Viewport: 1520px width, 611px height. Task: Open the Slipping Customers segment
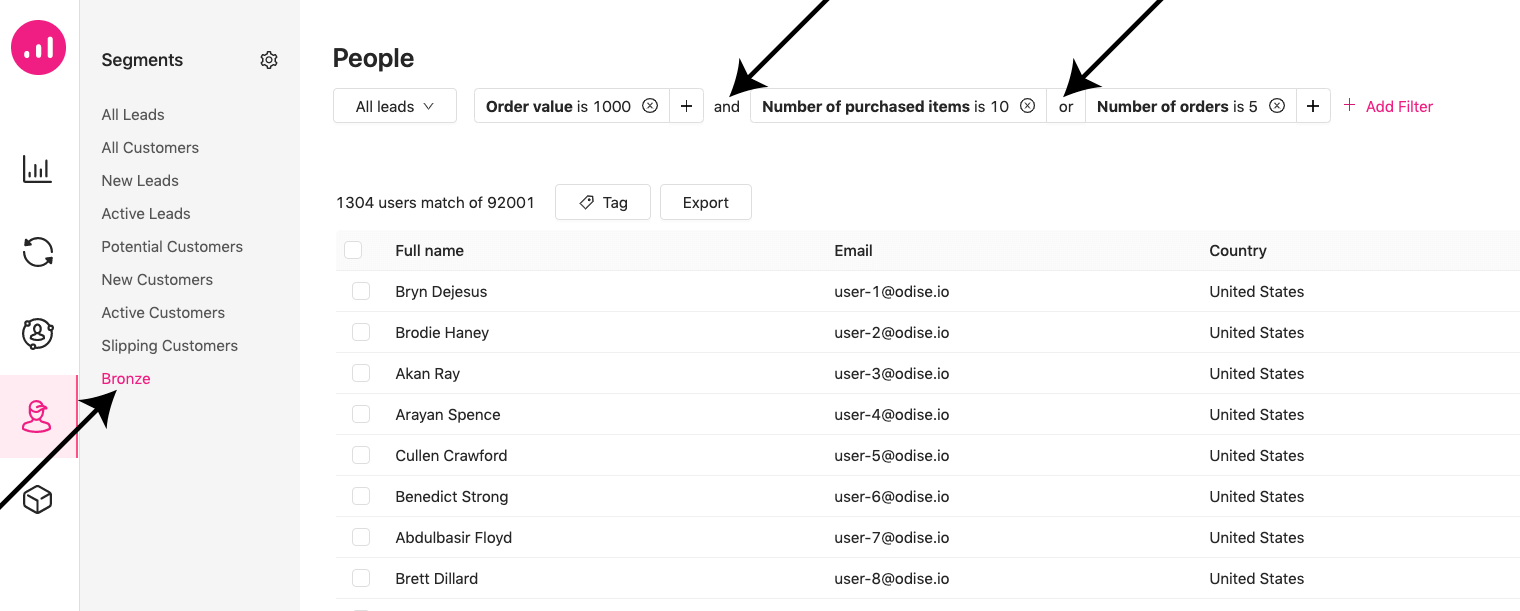pos(170,345)
